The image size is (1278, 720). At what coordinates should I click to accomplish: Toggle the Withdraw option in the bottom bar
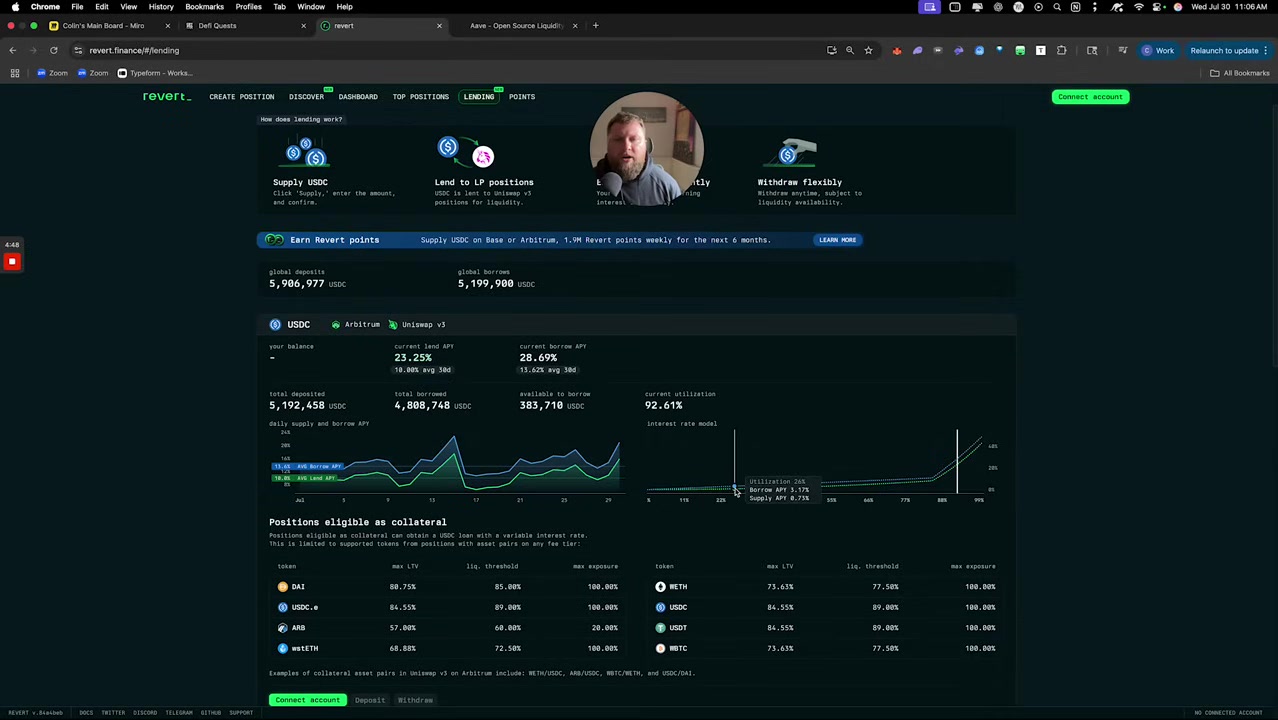(415, 700)
